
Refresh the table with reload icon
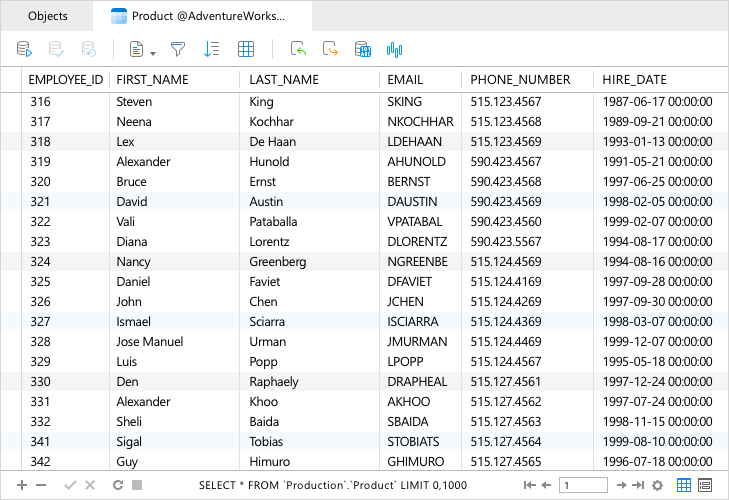[118, 485]
